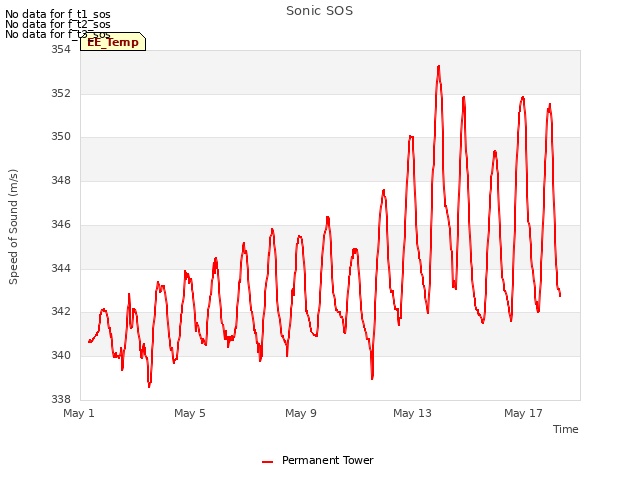The width and height of the screenshot is (640, 480).
Task: Click the 354 y-axis tick label
Action: (61, 49)
